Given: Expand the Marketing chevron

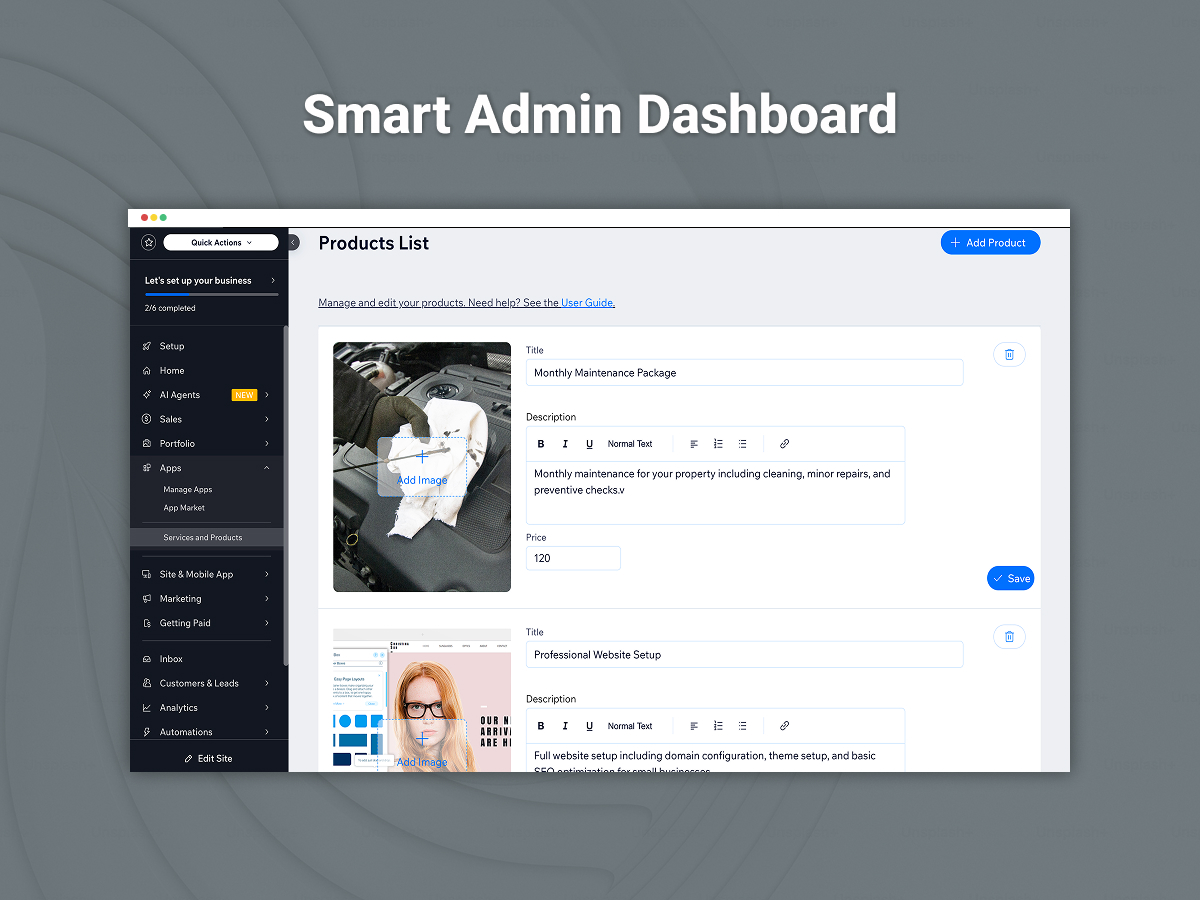Looking at the screenshot, I should pyautogui.click(x=267, y=599).
